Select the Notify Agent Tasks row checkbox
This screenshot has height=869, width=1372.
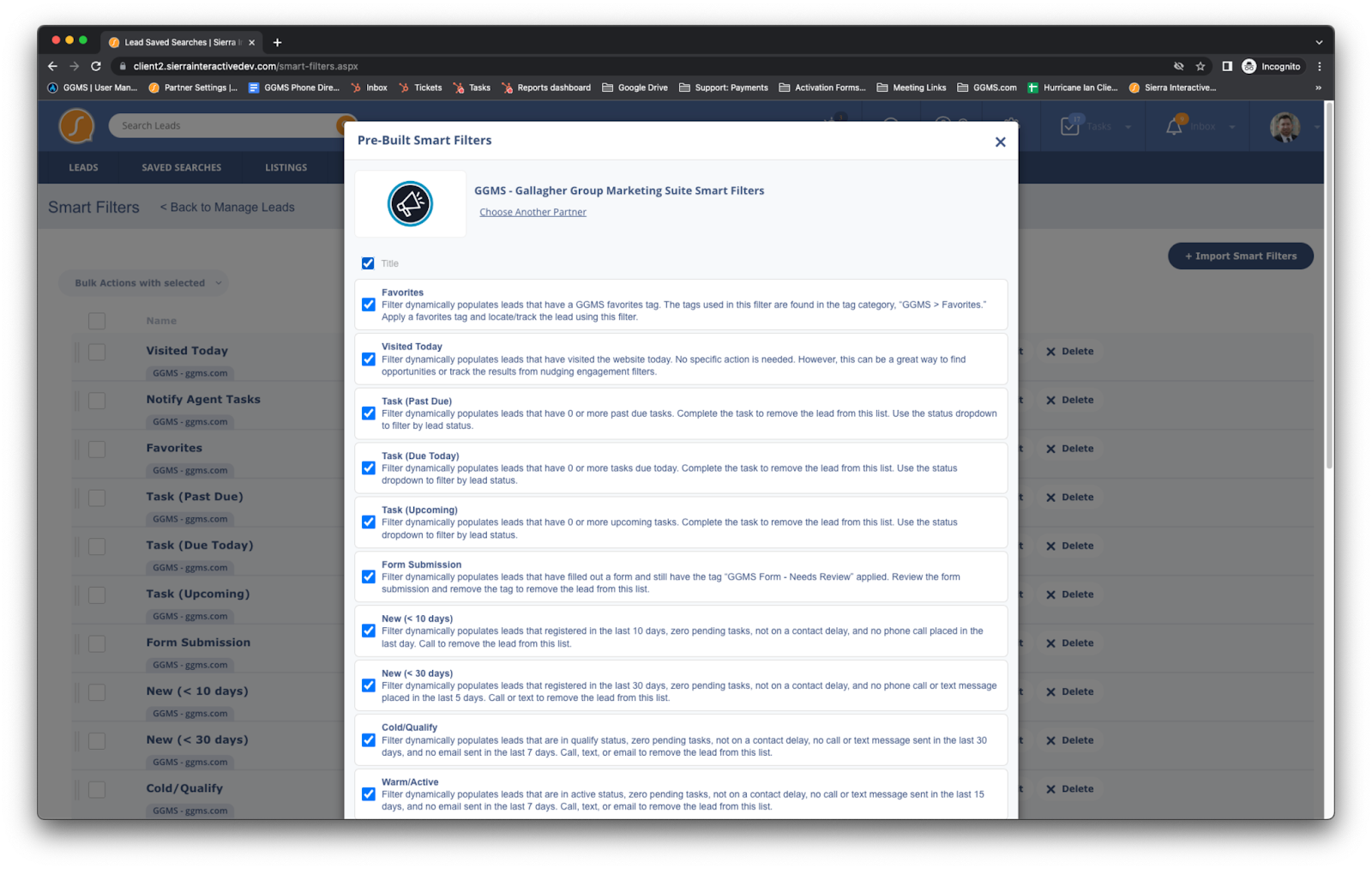click(x=97, y=401)
